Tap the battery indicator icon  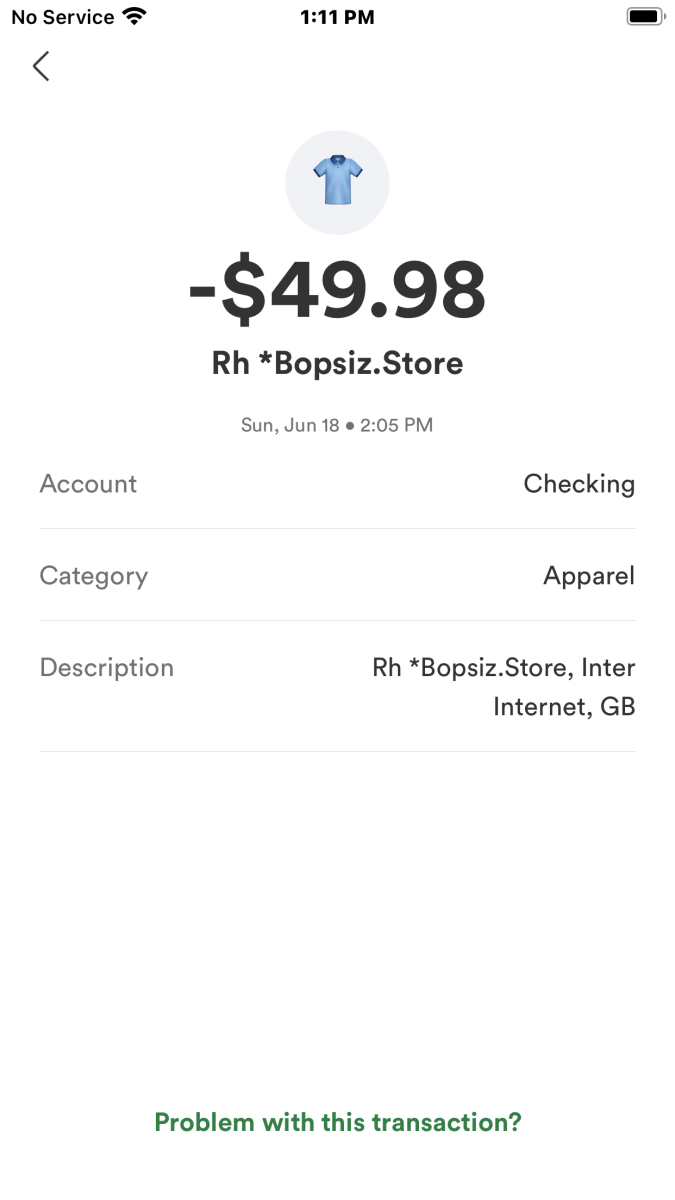[645, 17]
